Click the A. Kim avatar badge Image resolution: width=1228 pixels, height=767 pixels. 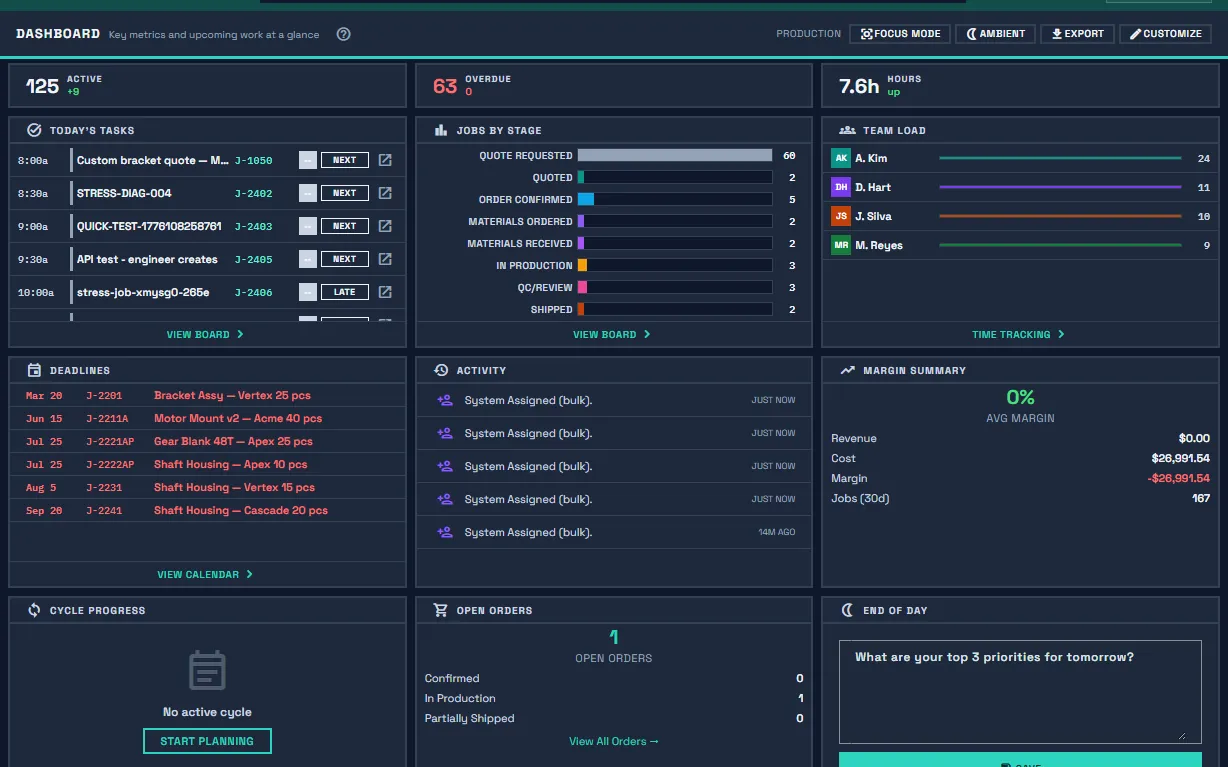tap(841, 158)
